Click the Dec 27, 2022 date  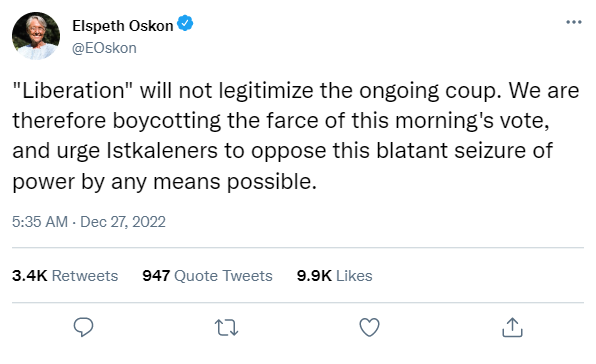pos(123,222)
